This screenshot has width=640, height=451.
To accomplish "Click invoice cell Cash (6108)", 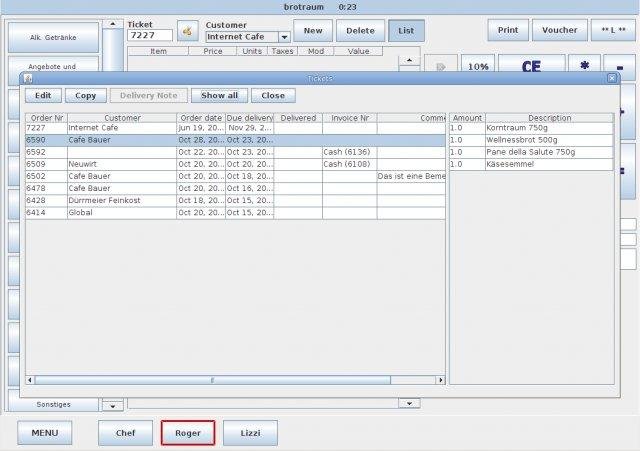I will point(349,164).
